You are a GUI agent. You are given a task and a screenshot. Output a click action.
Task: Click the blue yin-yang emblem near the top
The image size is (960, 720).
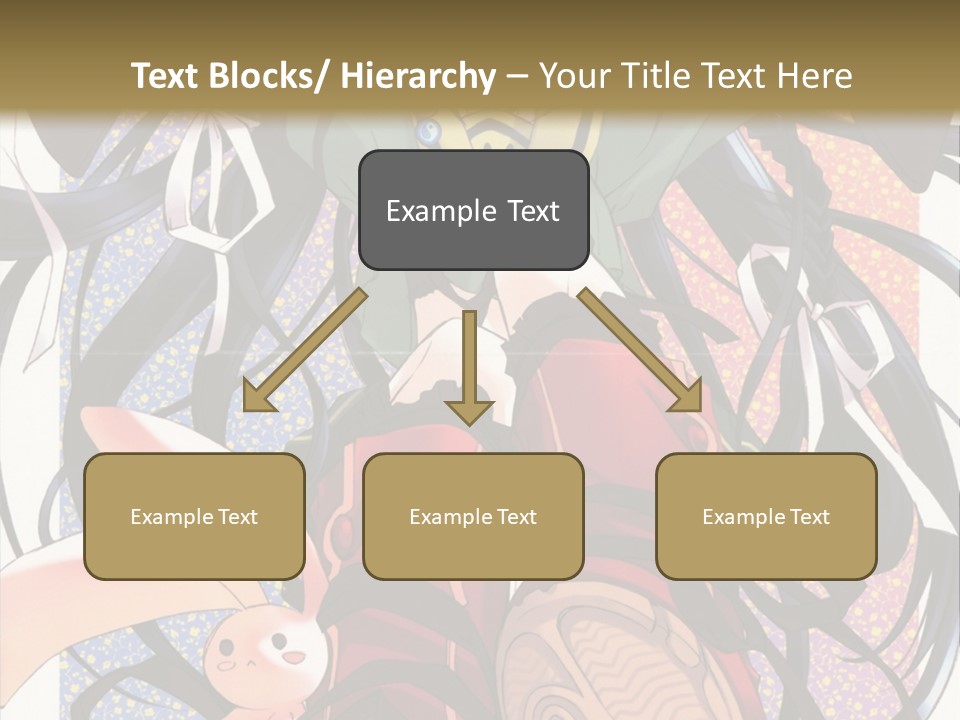coord(427,131)
